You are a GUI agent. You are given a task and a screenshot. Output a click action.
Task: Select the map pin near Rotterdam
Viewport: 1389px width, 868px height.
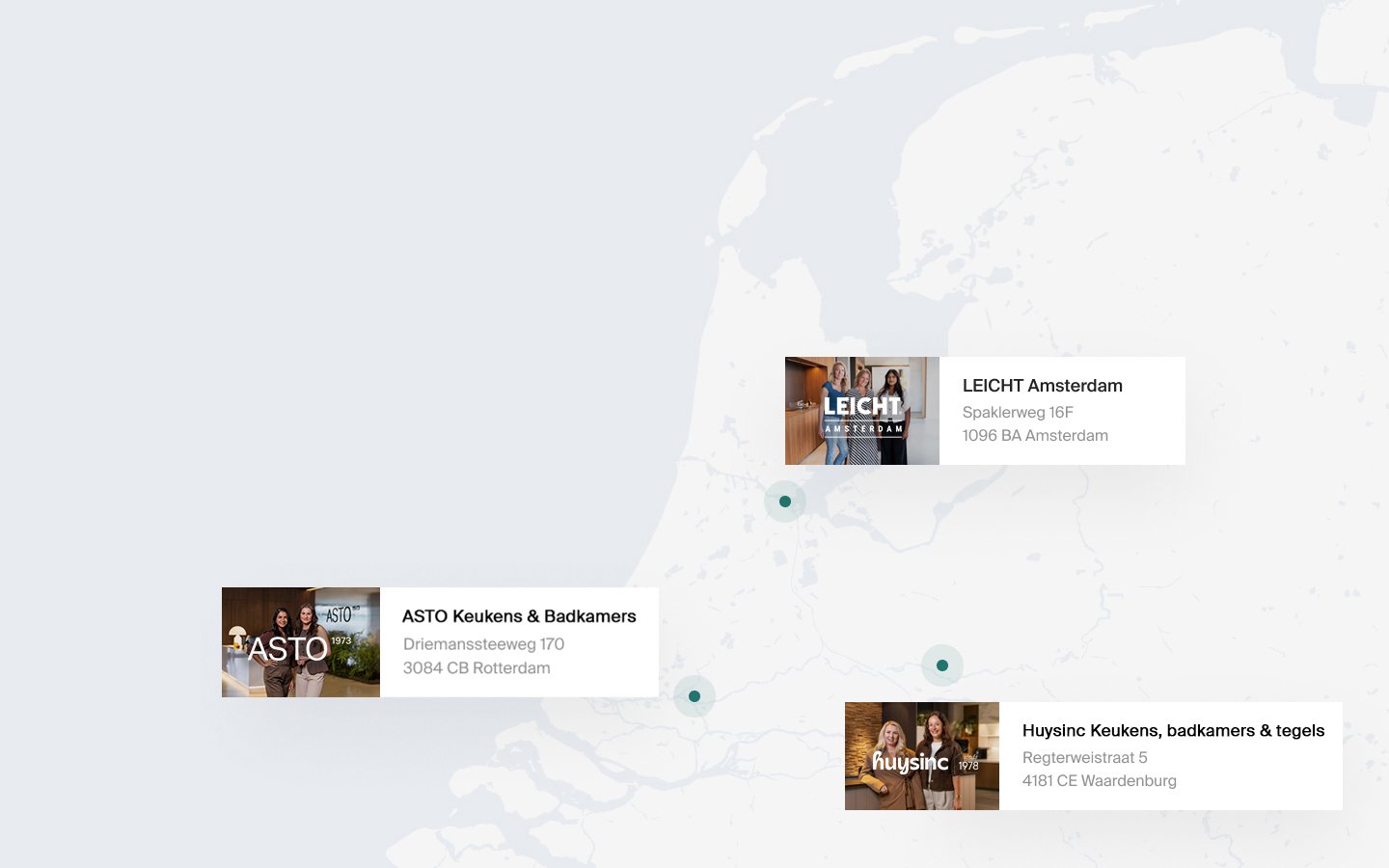point(694,695)
